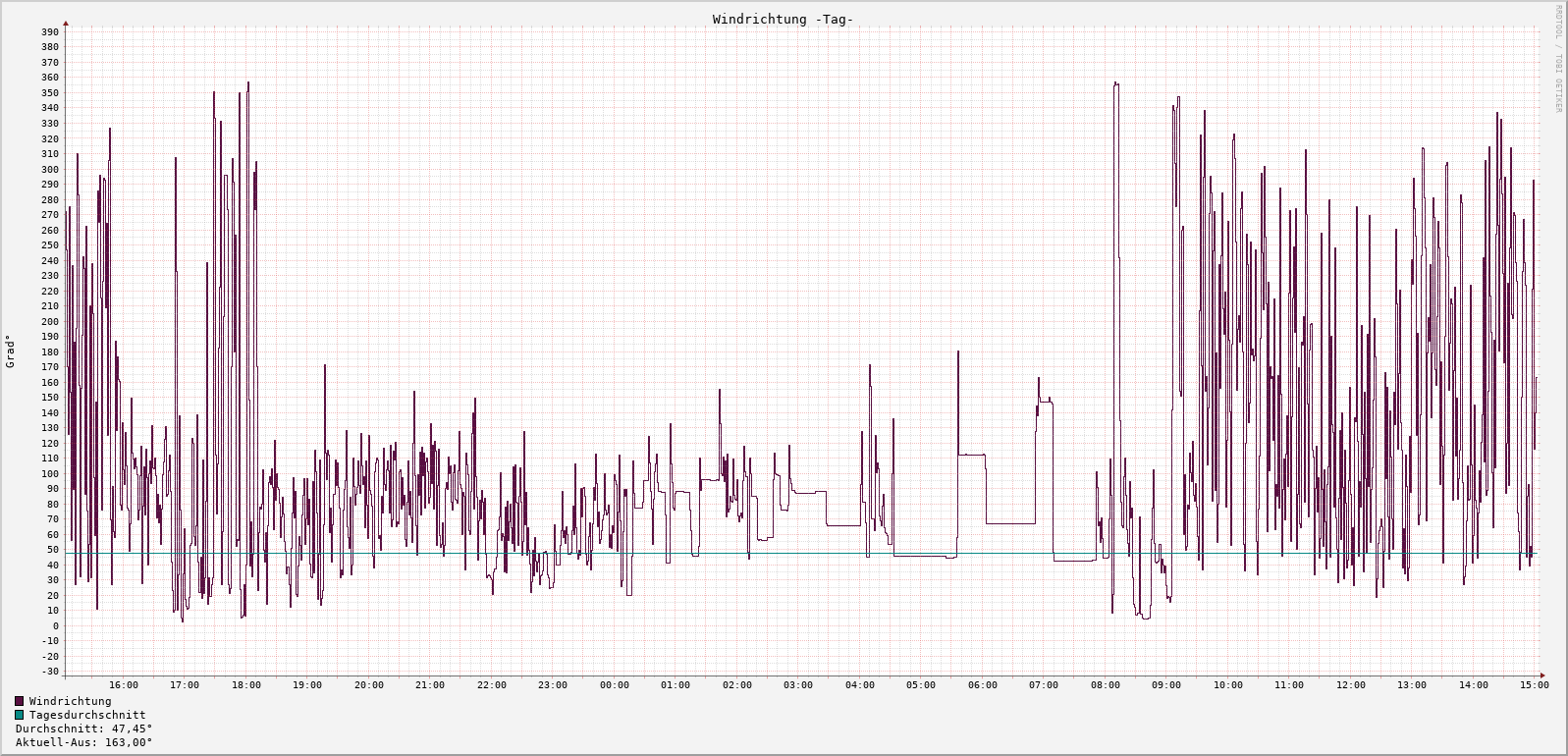Click the chart title Windrichtung -Tag-

click(783, 20)
